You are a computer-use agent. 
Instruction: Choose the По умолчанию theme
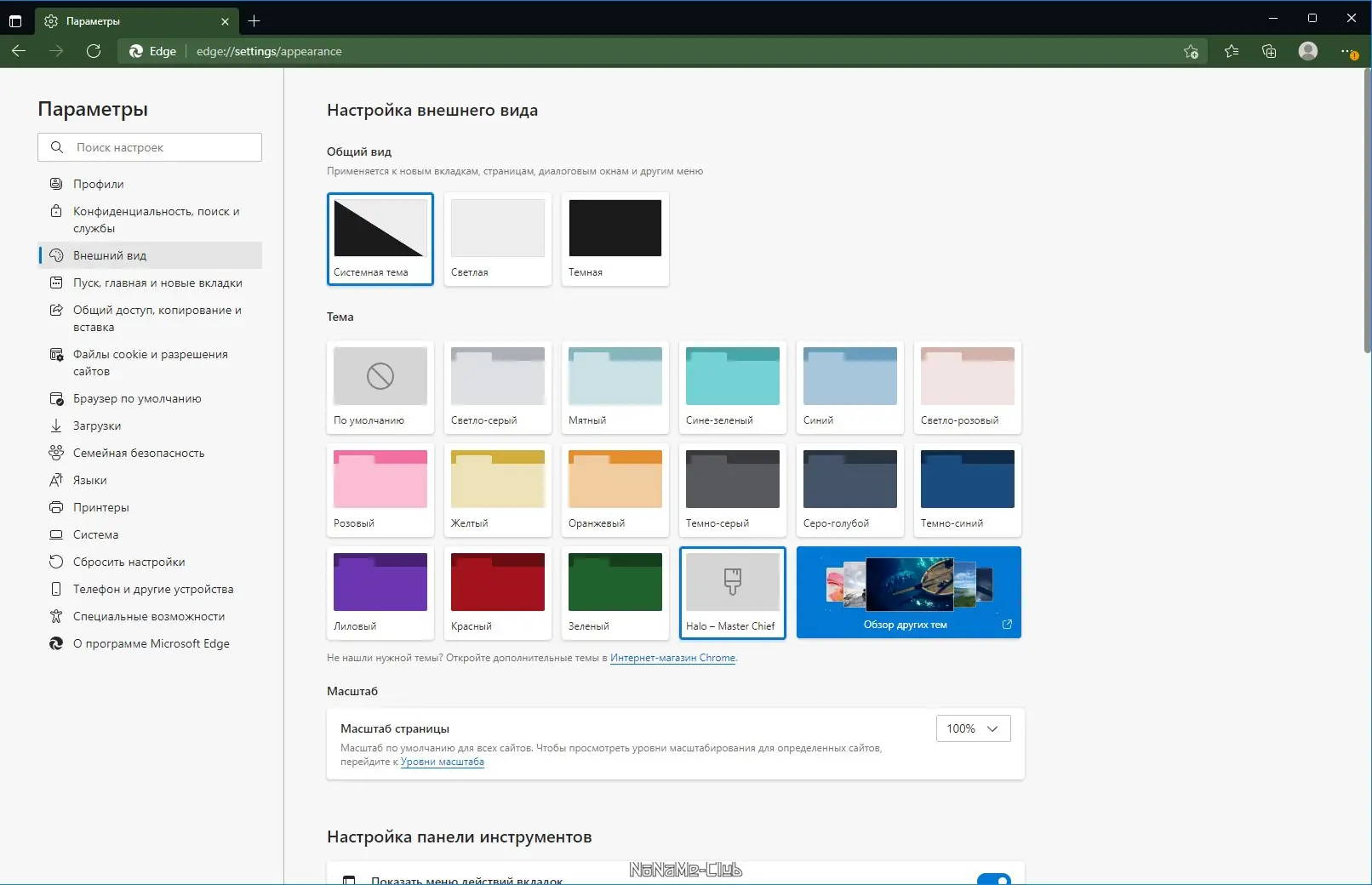tap(380, 387)
